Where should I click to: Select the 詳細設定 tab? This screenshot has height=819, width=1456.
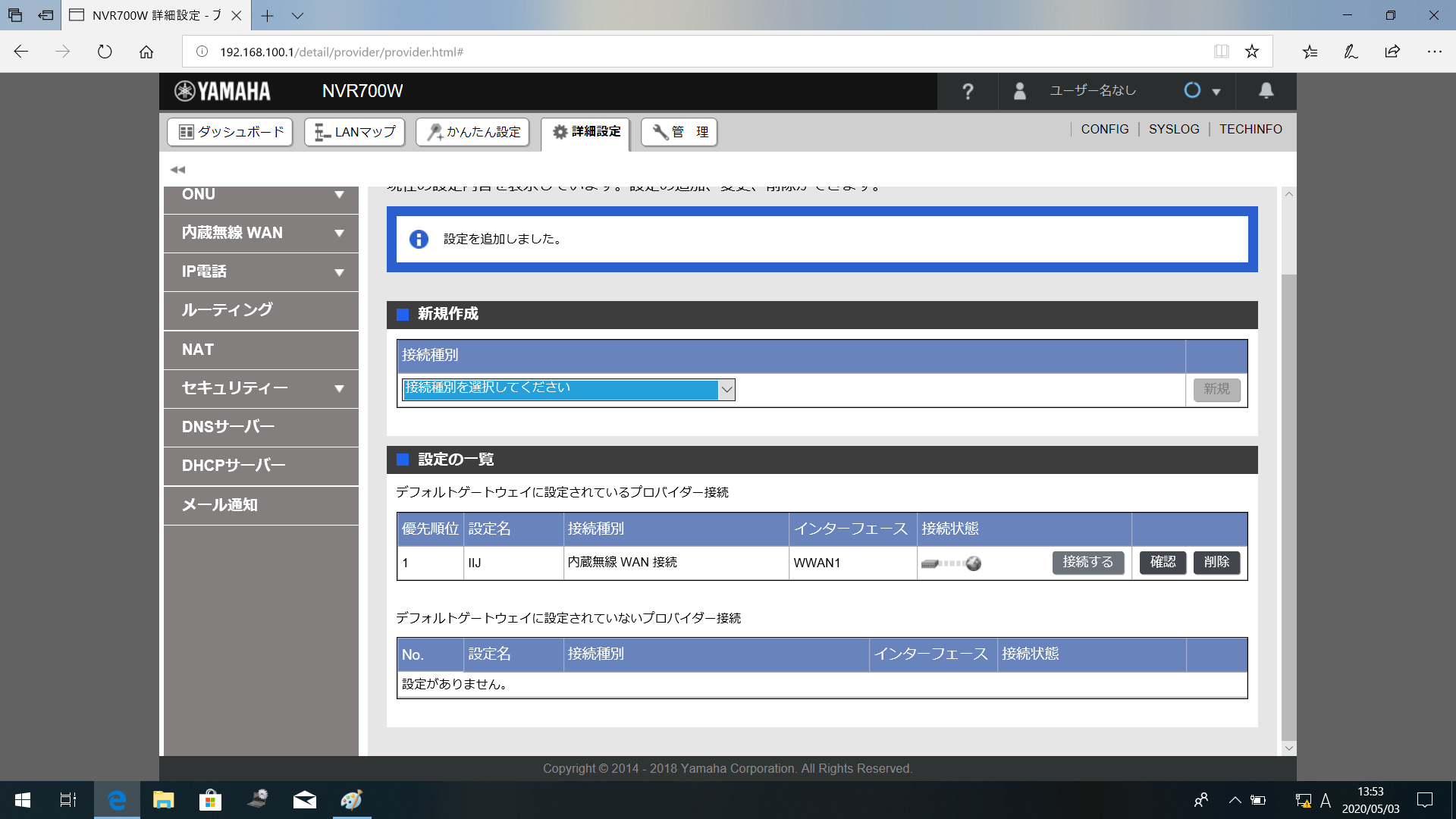(x=585, y=133)
